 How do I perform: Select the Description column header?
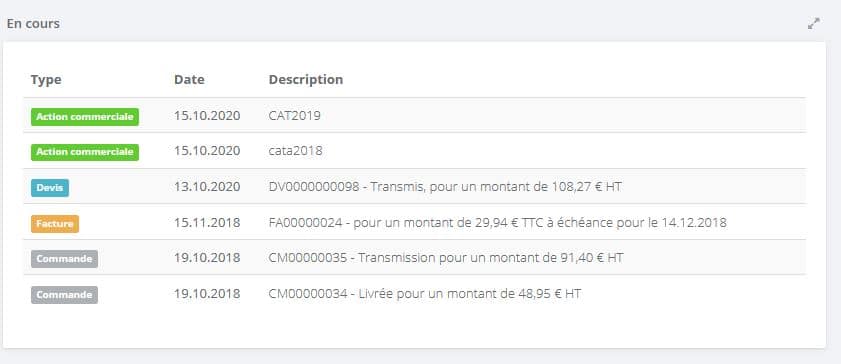[x=306, y=79]
